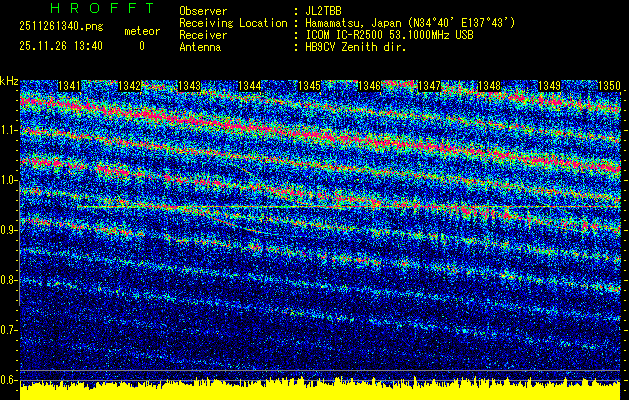
Task: Select the 0.9 frequency axis label
Action: (x=9, y=230)
